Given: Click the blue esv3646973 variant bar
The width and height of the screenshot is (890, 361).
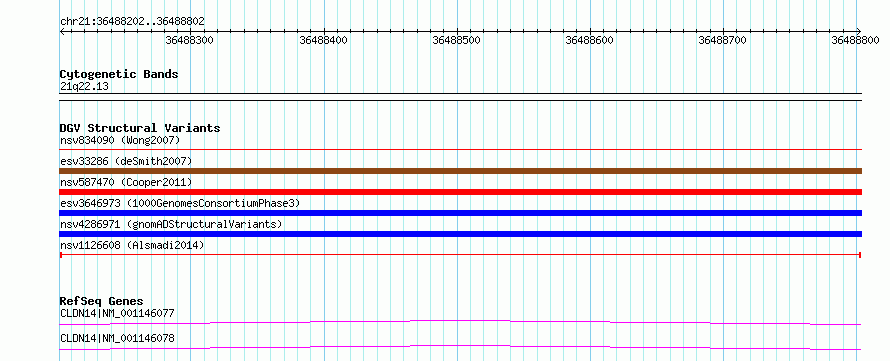Looking at the screenshot, I should point(461,213).
